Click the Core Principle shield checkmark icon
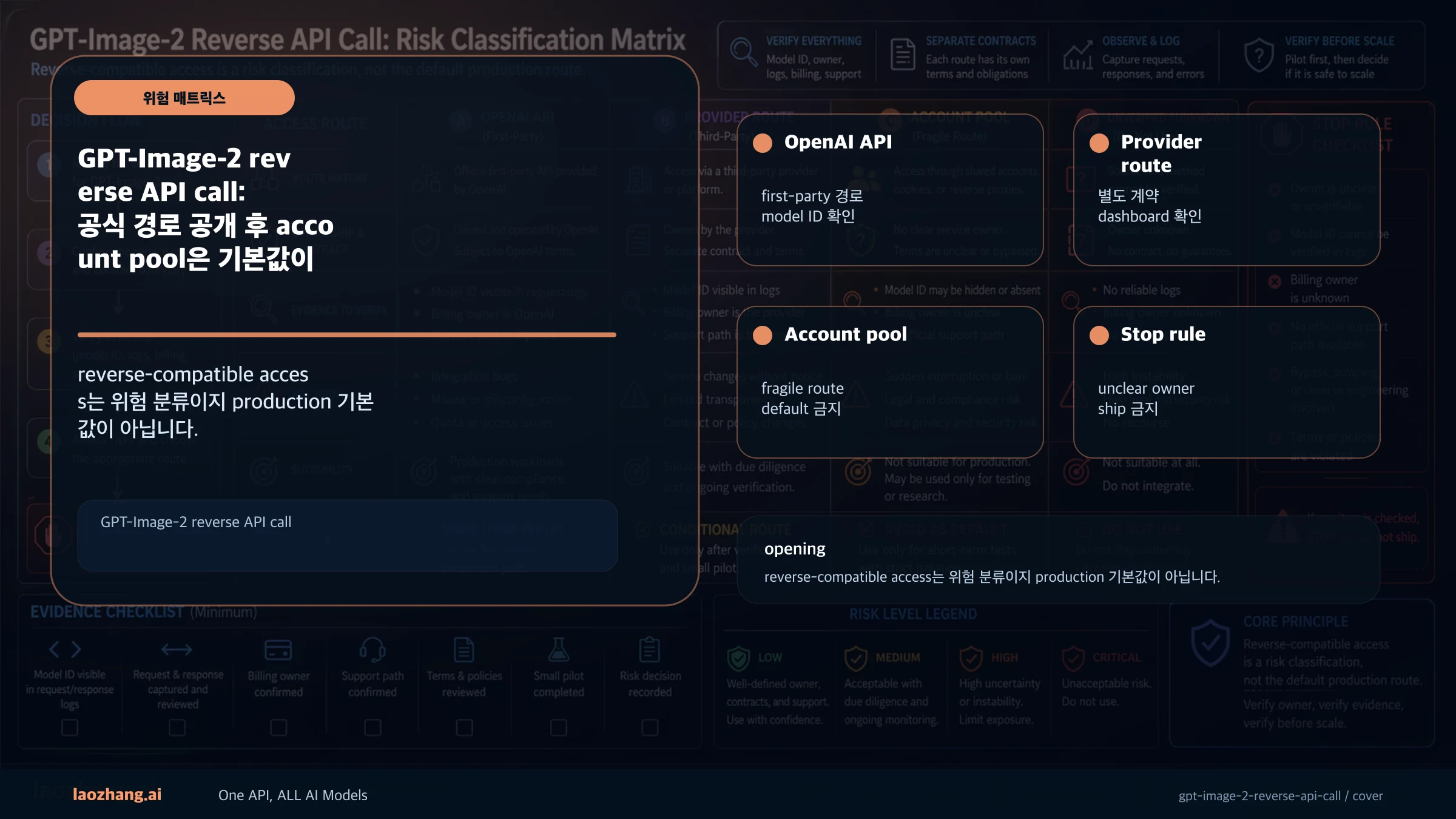The height and width of the screenshot is (819, 1456). (x=1210, y=643)
